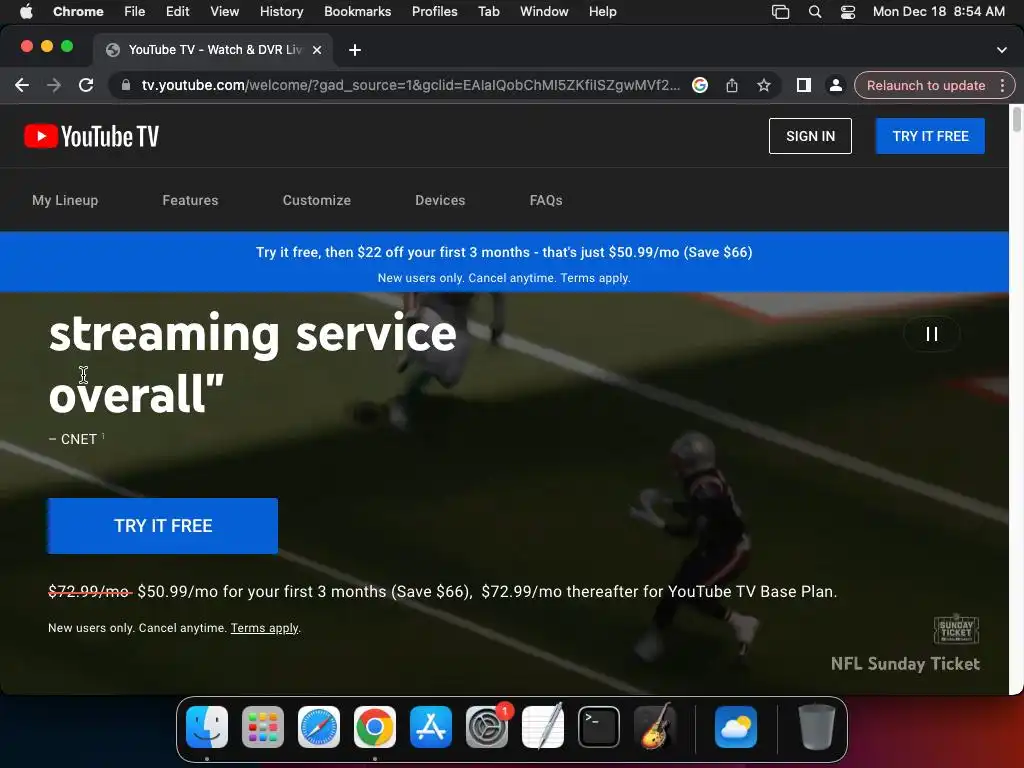Screen dimensions: 1024x768
Task: Open Launchpad from the Dock
Action: 263,727
